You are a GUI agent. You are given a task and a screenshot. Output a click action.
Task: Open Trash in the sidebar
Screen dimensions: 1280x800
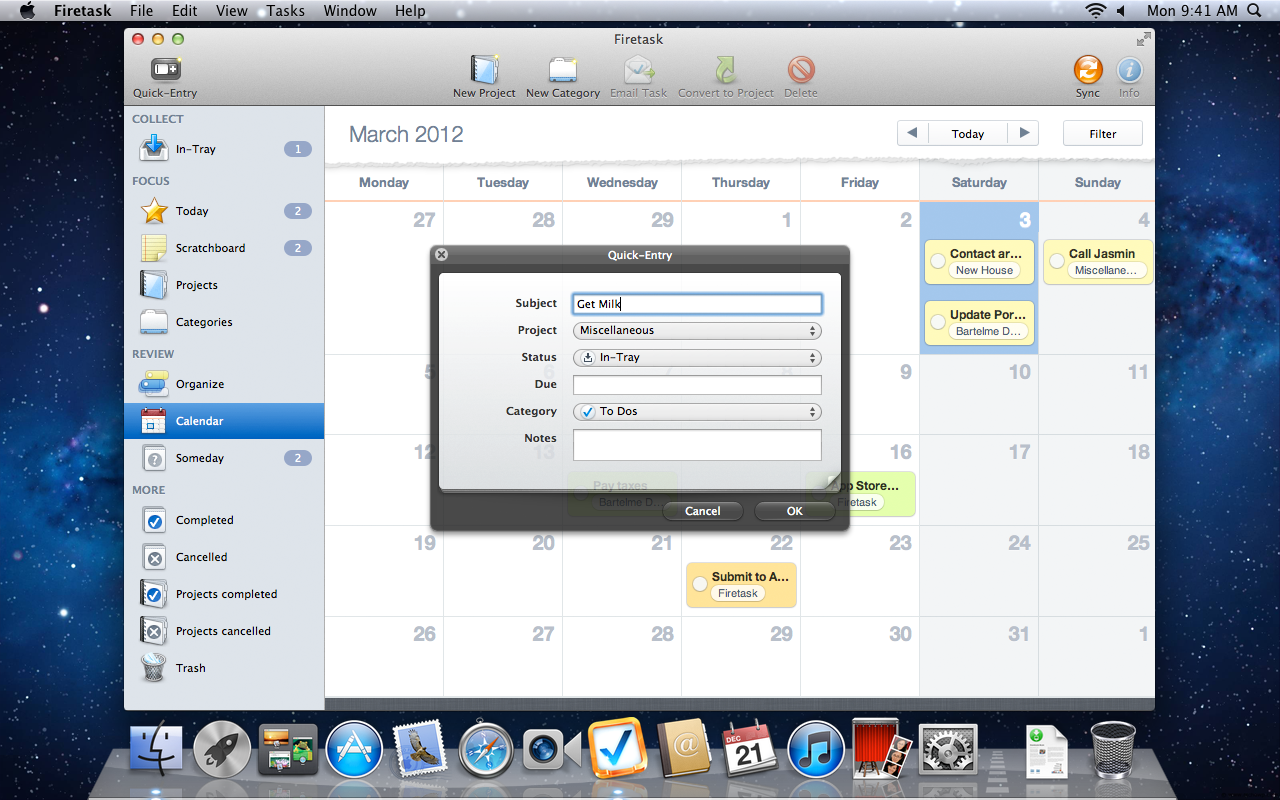coord(190,668)
